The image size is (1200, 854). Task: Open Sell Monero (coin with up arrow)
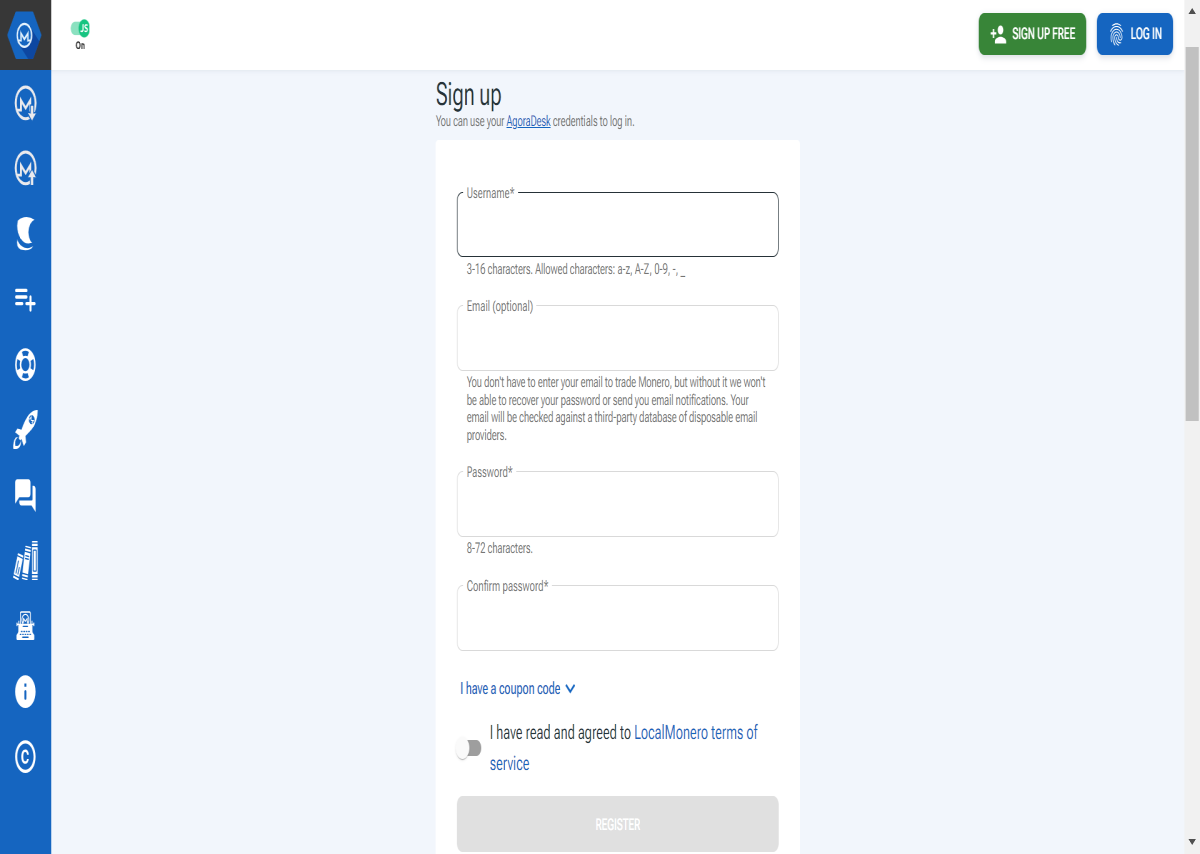pyautogui.click(x=26, y=168)
